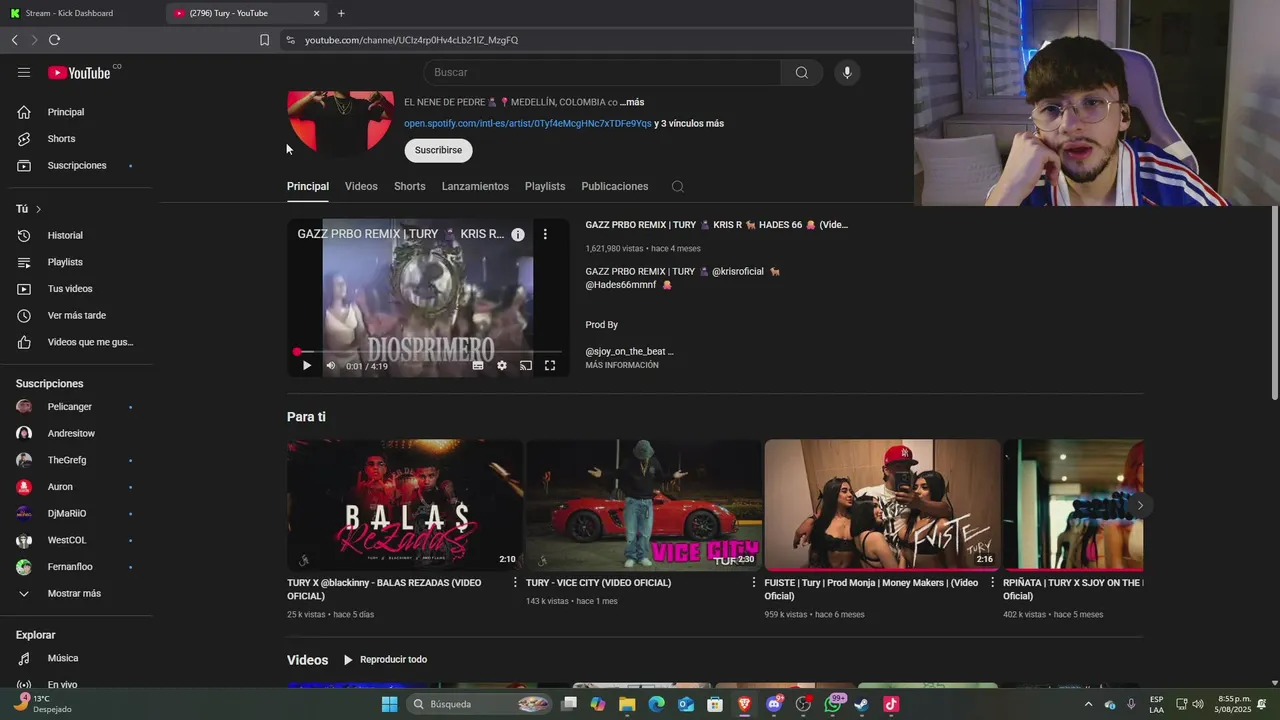
Task: Open options for BALAS REZADAS video
Action: 515,582
